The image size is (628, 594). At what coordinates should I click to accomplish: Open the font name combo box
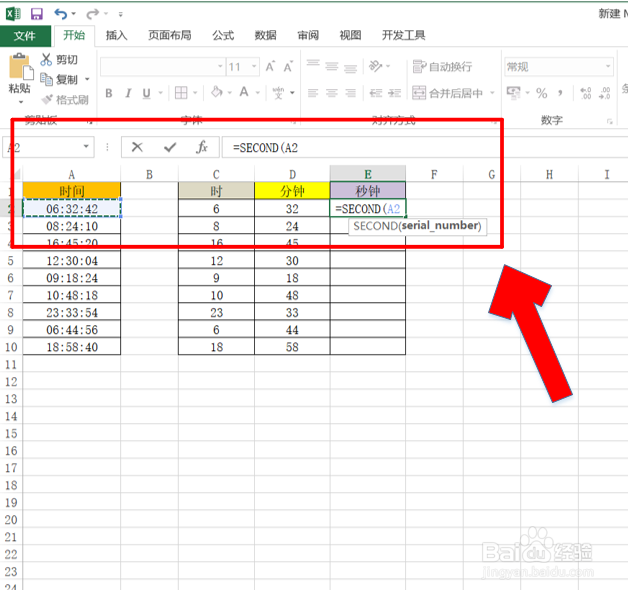(162, 66)
